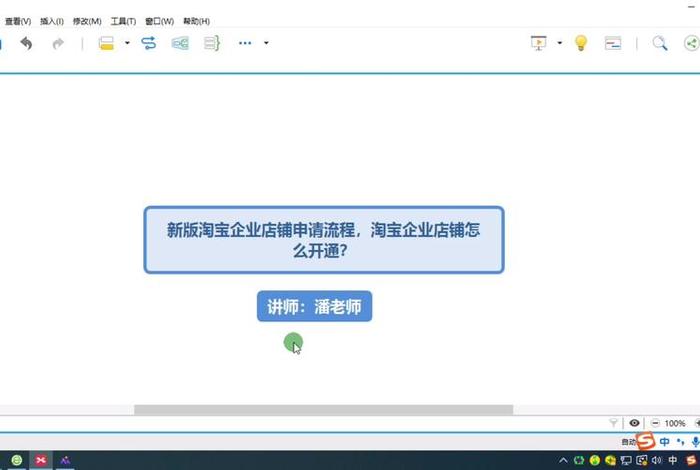Click the Undo arrow in toolbar

(26, 43)
